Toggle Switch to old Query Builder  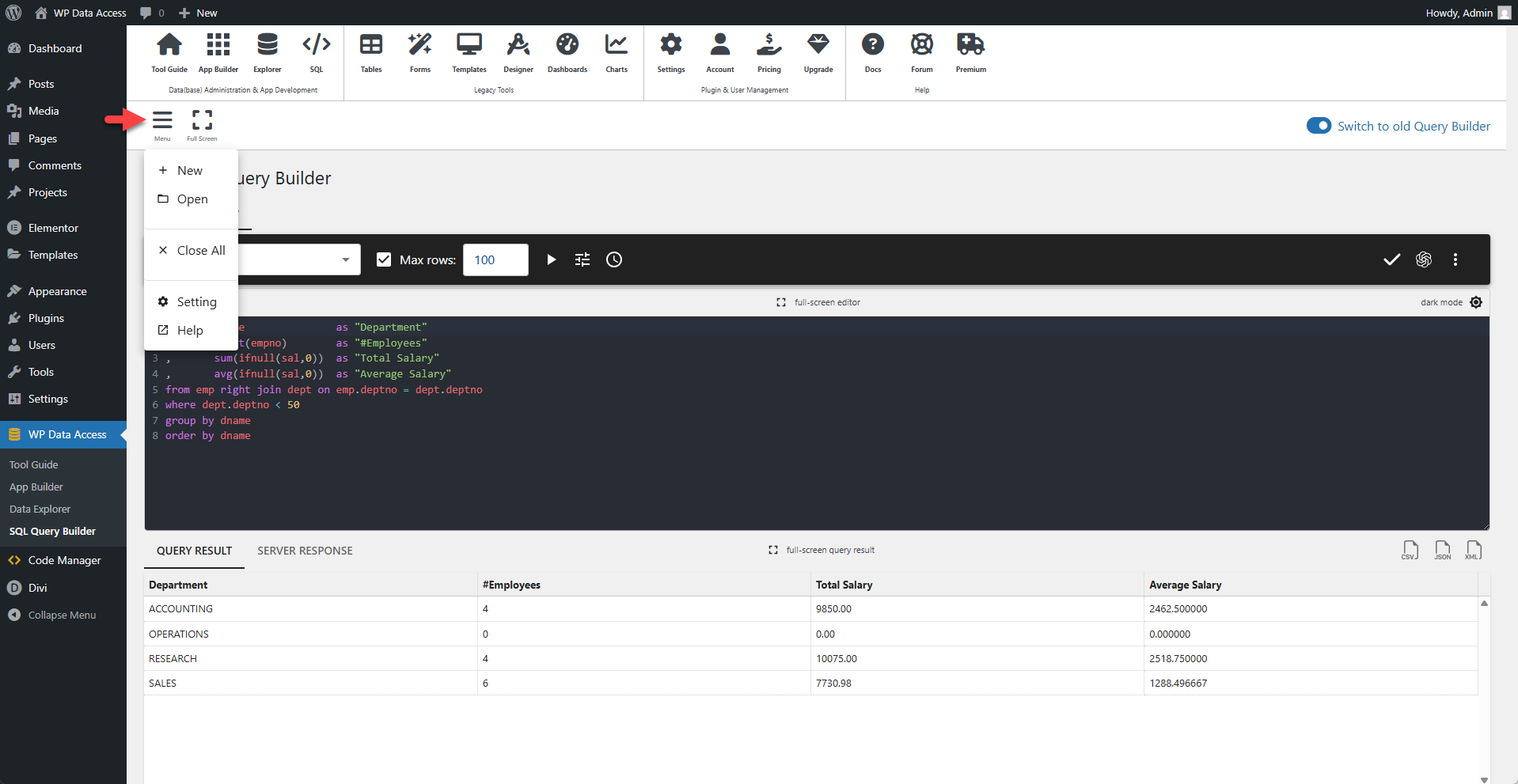(x=1319, y=125)
